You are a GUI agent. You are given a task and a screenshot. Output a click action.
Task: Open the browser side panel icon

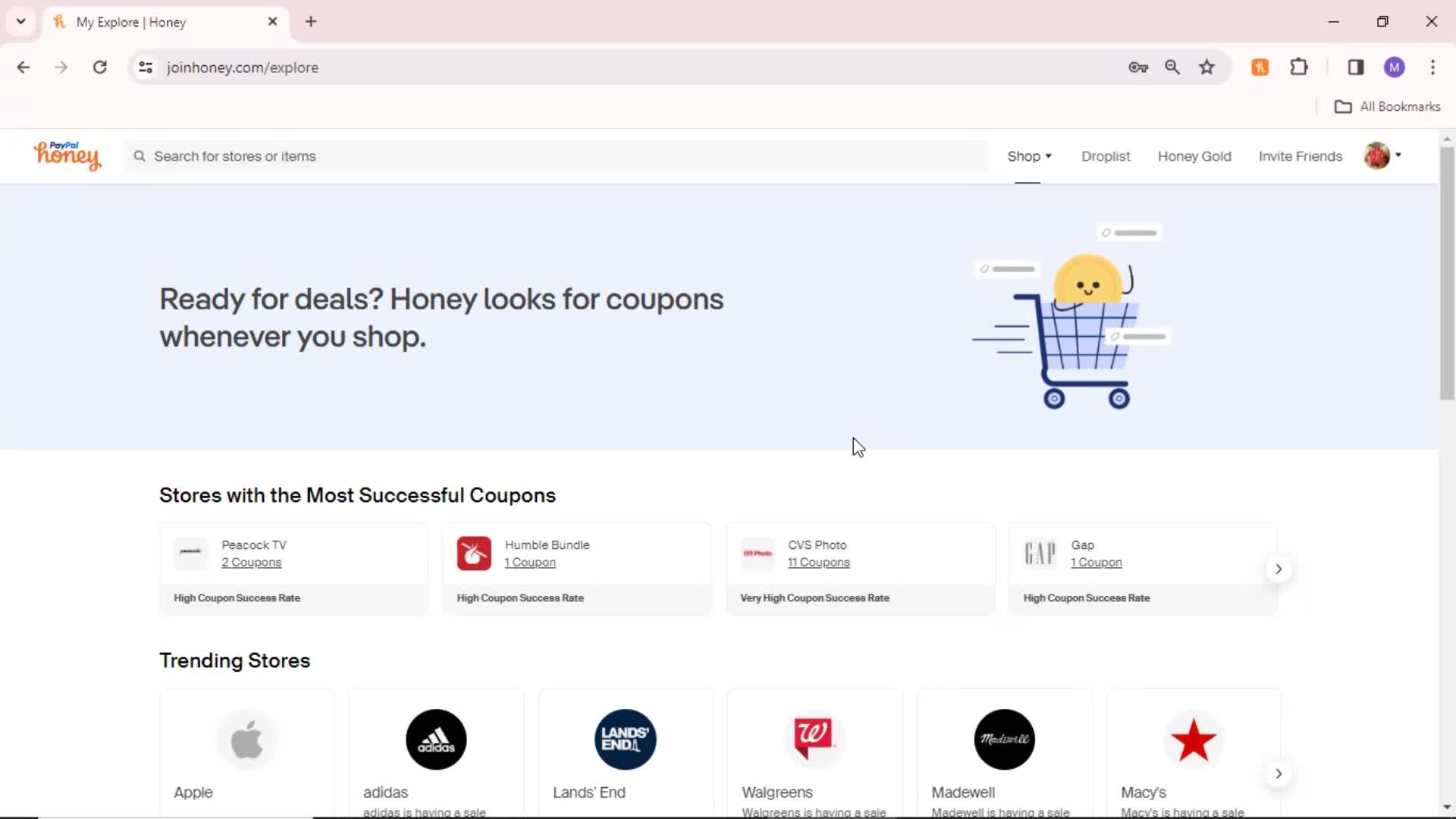click(x=1356, y=67)
